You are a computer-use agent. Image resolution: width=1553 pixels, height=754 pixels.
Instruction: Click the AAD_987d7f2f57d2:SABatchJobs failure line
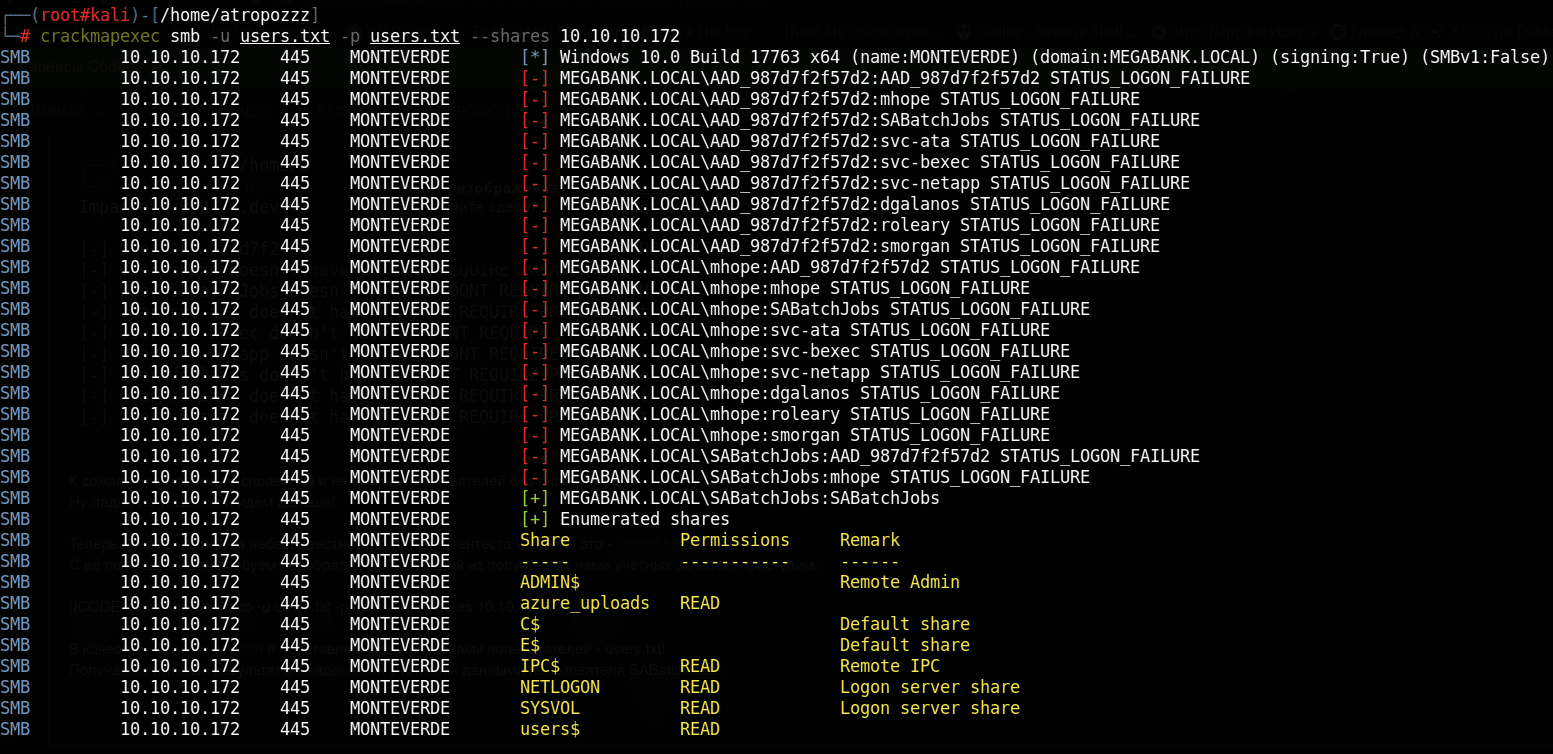[x=880, y=120]
